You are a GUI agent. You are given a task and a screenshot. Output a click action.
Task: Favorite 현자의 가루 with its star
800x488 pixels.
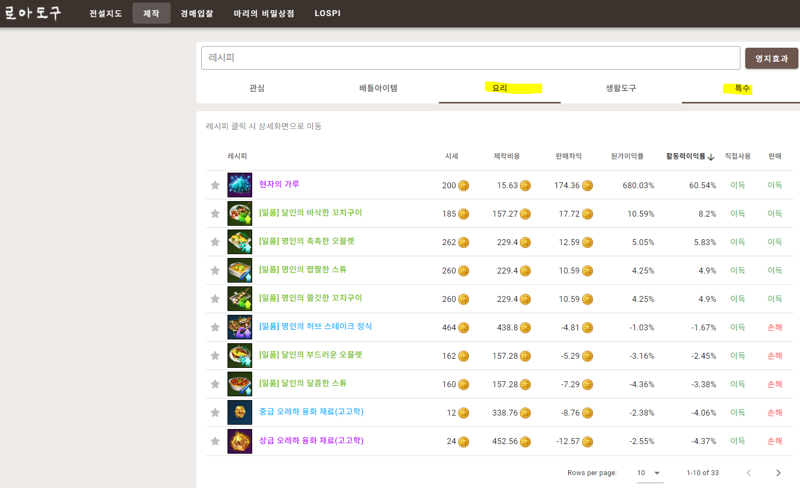click(215, 185)
